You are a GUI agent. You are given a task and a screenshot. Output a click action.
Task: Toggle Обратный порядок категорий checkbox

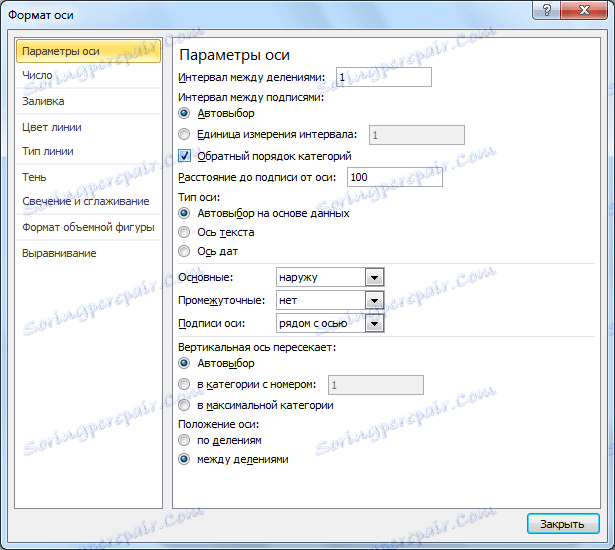[x=184, y=156]
